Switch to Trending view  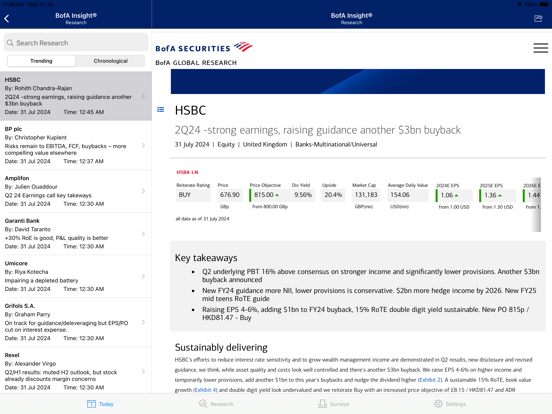(x=41, y=61)
